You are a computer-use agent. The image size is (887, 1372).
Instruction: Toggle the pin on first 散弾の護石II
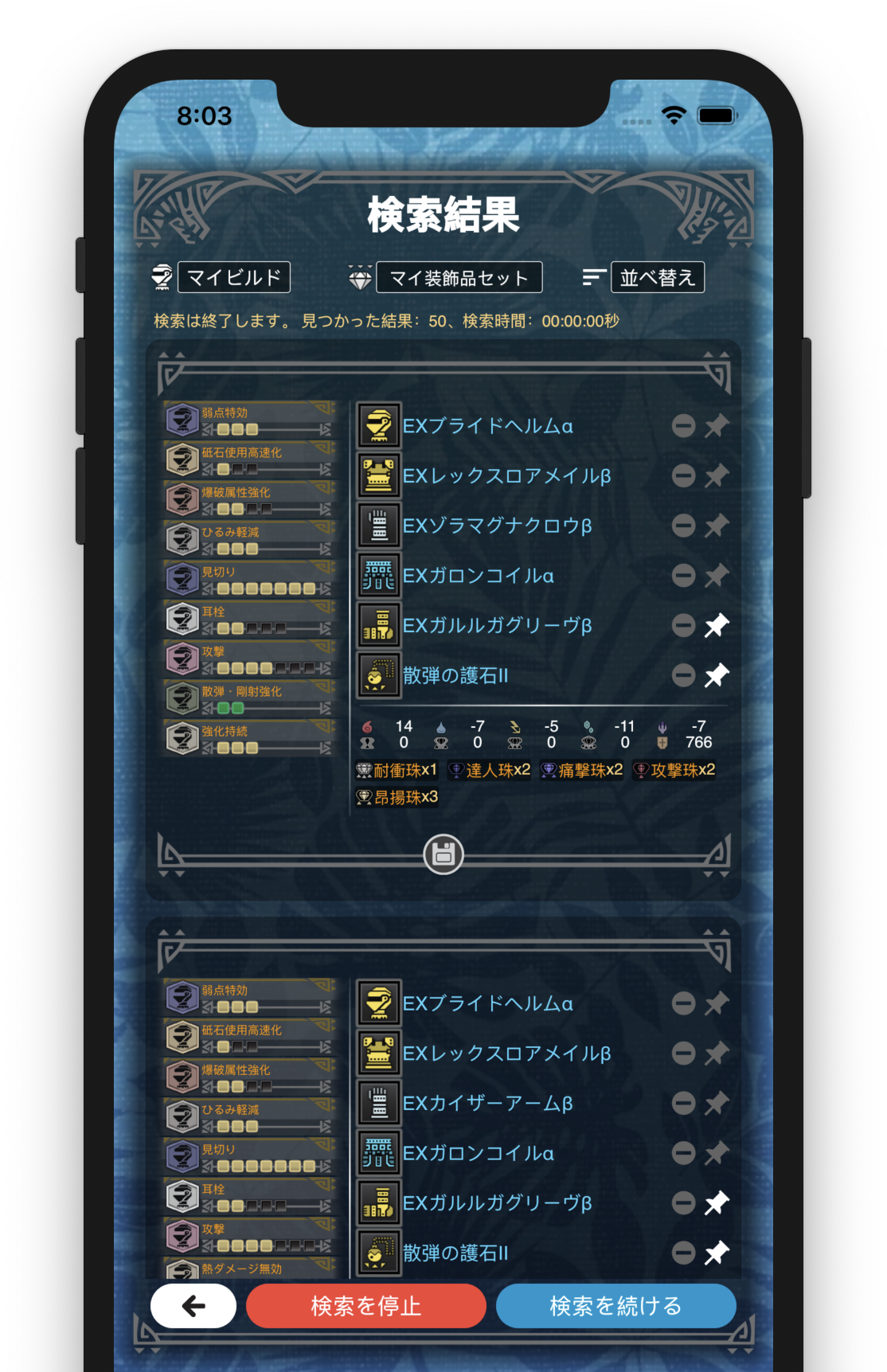[717, 675]
